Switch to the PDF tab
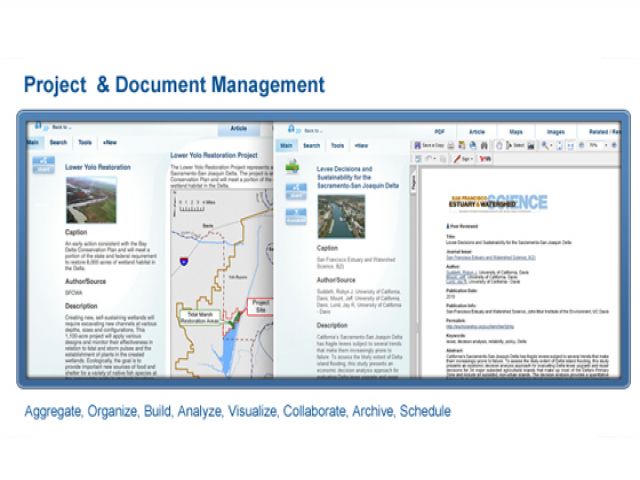This screenshot has height=480, width=640. point(440,132)
